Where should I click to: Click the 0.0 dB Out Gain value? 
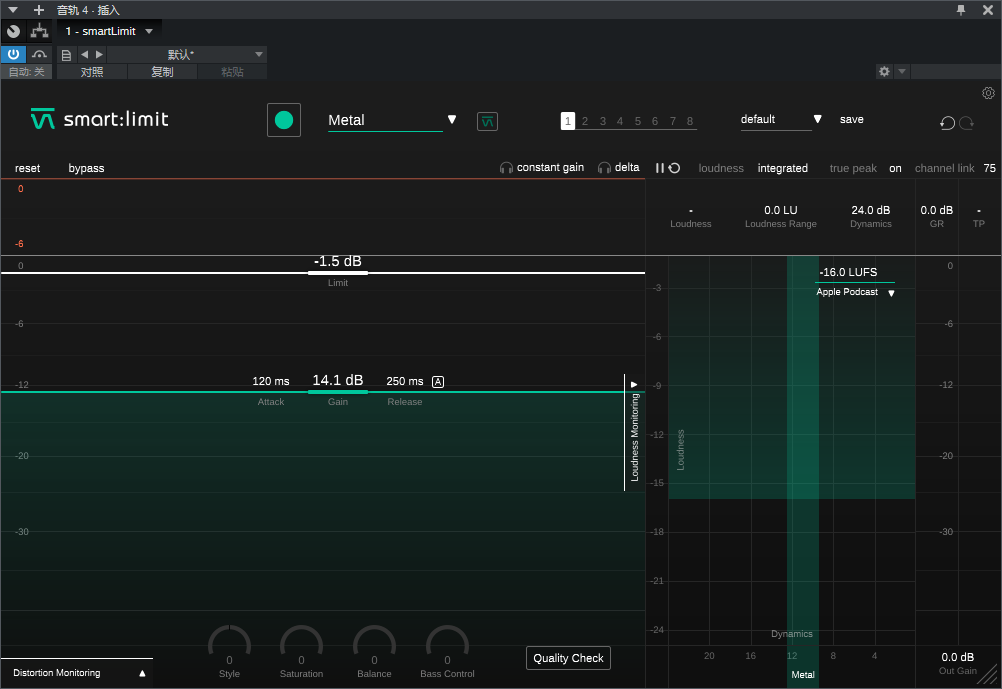click(x=957, y=657)
